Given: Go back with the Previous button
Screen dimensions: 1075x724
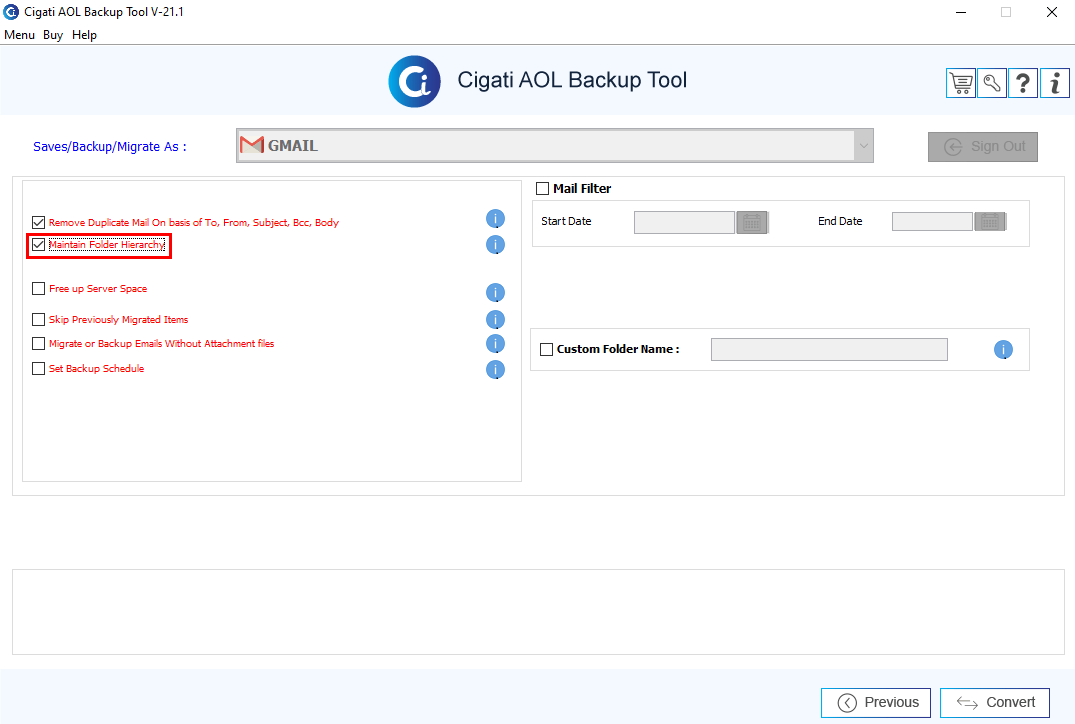Looking at the screenshot, I should click(x=875, y=703).
